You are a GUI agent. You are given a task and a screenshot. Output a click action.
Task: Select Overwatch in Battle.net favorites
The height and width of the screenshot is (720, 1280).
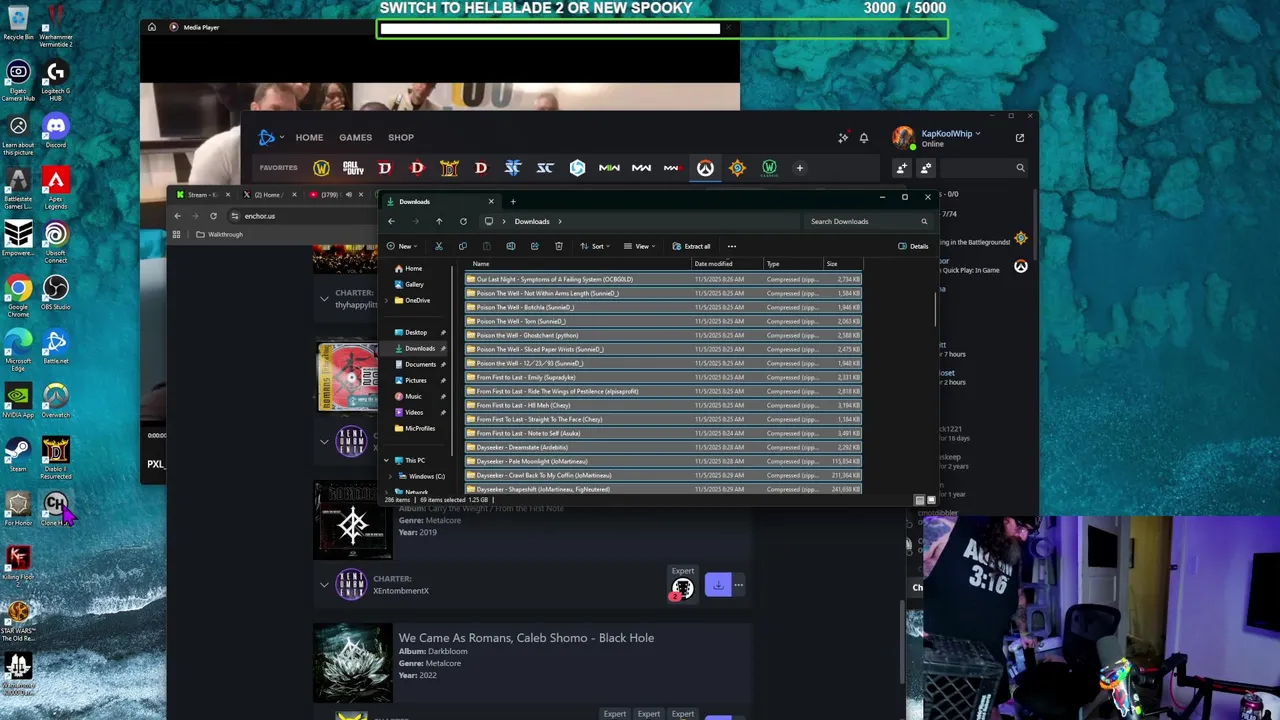[x=705, y=168]
